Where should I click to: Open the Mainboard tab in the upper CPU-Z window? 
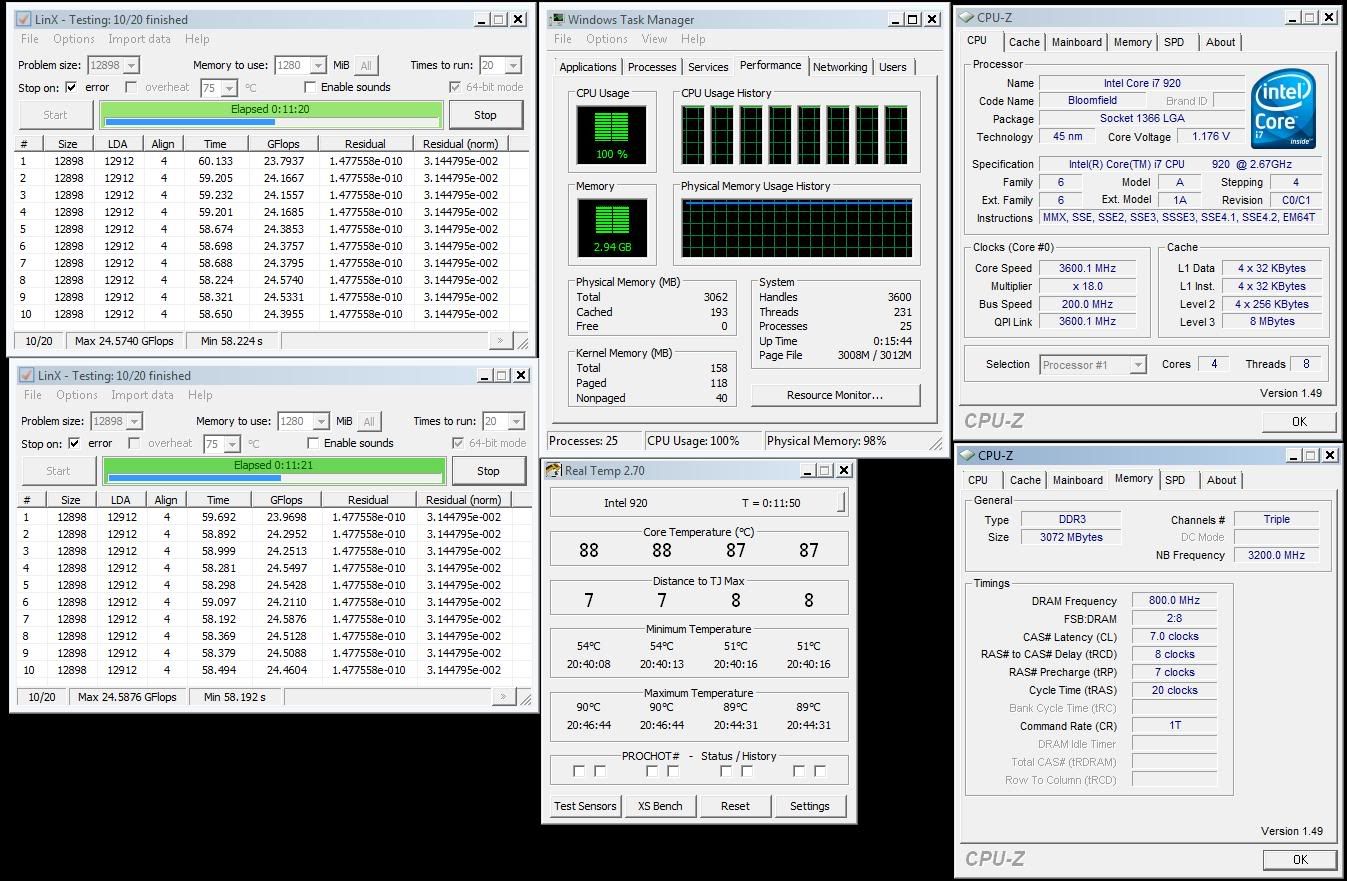pyautogui.click(x=1076, y=42)
